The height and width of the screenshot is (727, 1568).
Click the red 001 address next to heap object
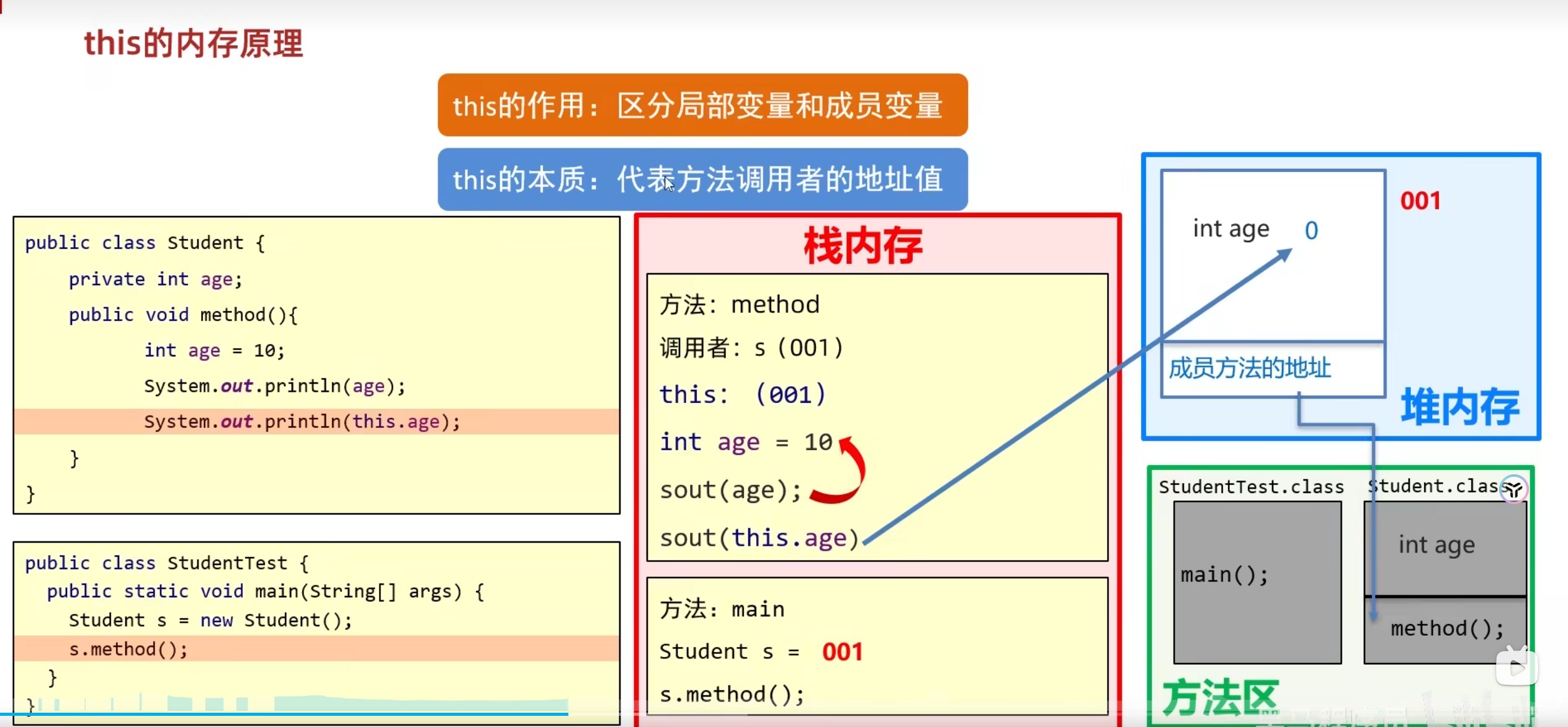pyautogui.click(x=1420, y=201)
